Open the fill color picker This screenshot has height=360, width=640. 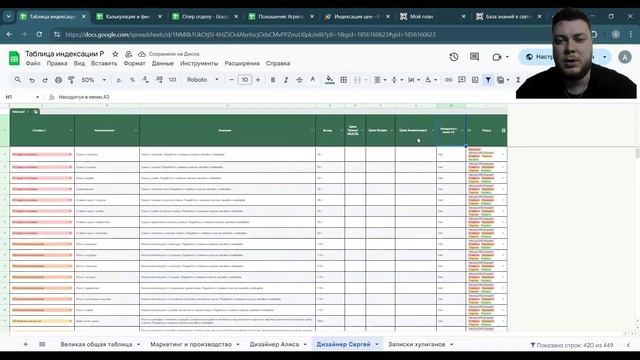point(329,80)
